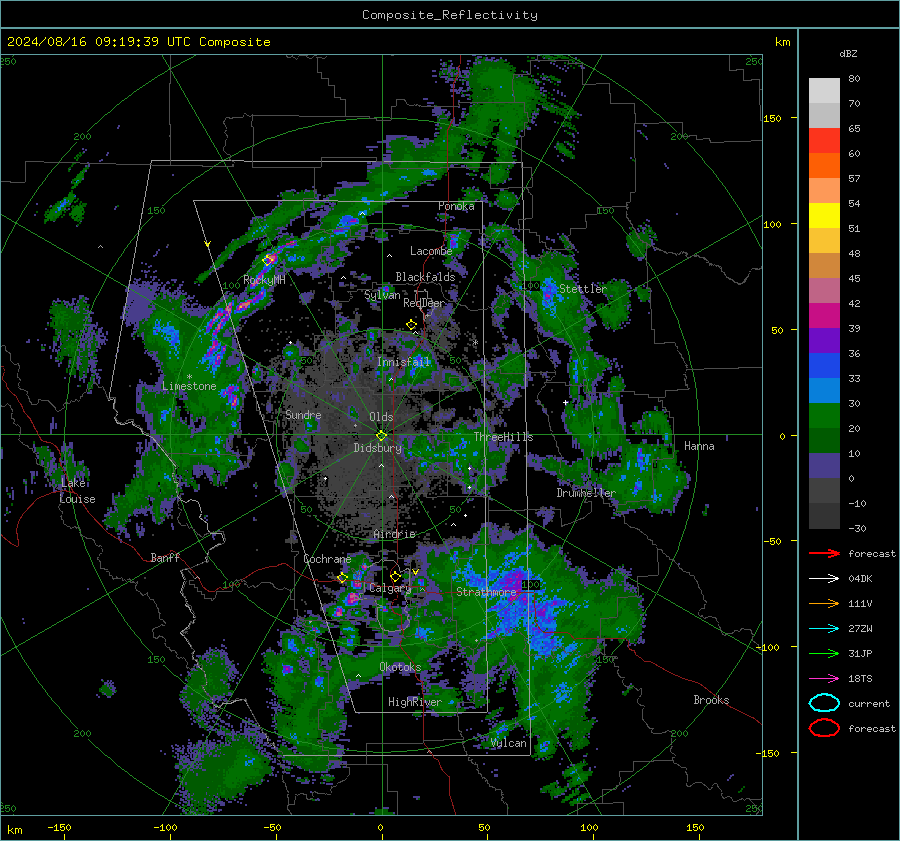Click the Ponoka town label
The image size is (900, 841).
456,206
